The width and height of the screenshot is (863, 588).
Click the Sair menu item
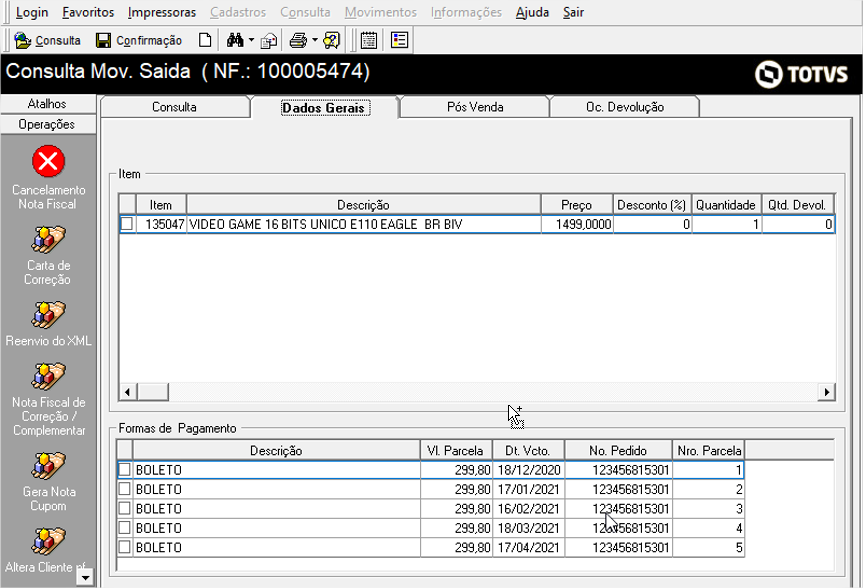pos(573,12)
